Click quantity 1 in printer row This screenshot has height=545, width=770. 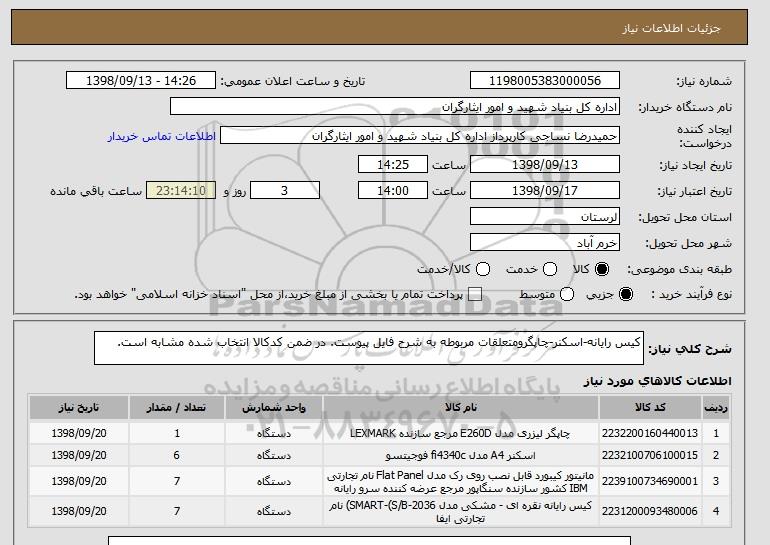pyautogui.click(x=177, y=434)
